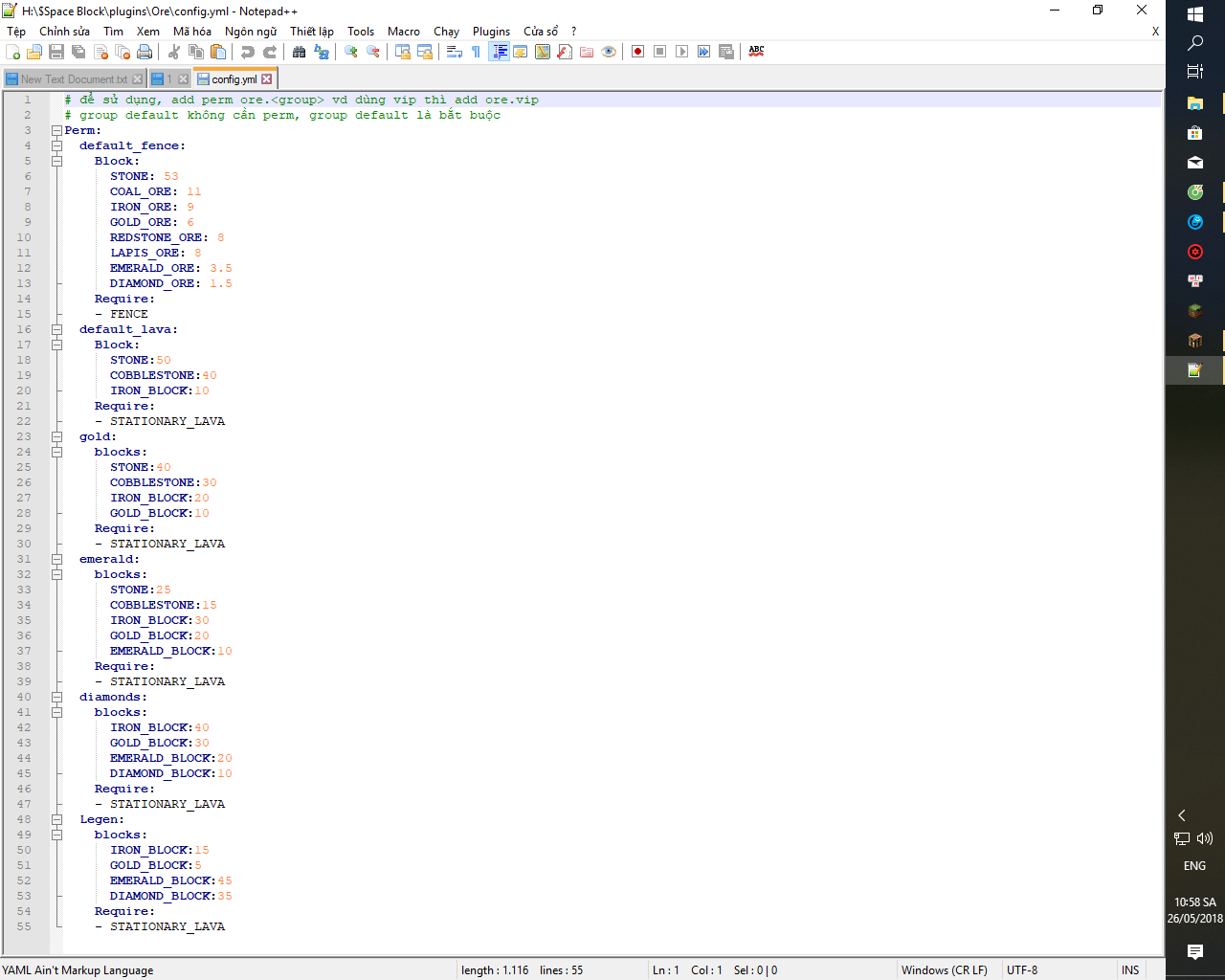Switch to New Text Document.txt tab
The width and height of the screenshot is (1225, 980).
point(73,79)
